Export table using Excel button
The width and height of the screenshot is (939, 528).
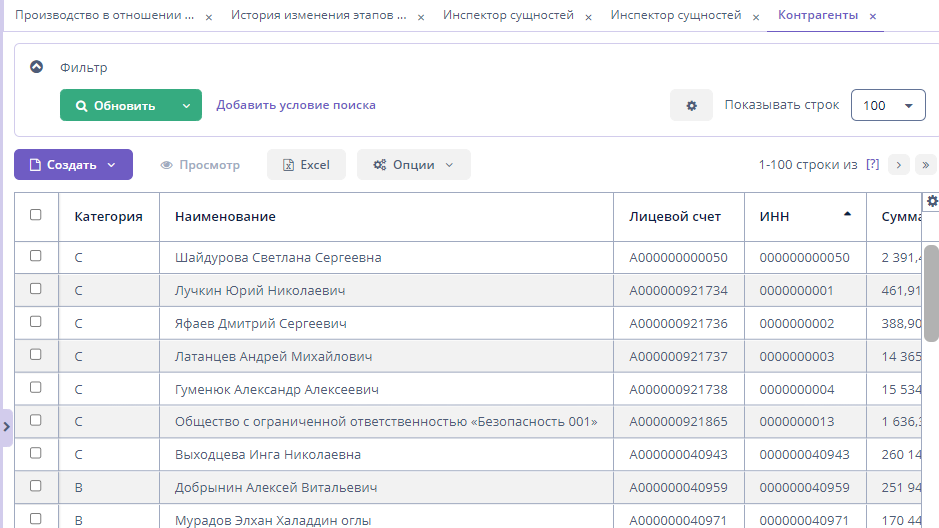tap(306, 165)
